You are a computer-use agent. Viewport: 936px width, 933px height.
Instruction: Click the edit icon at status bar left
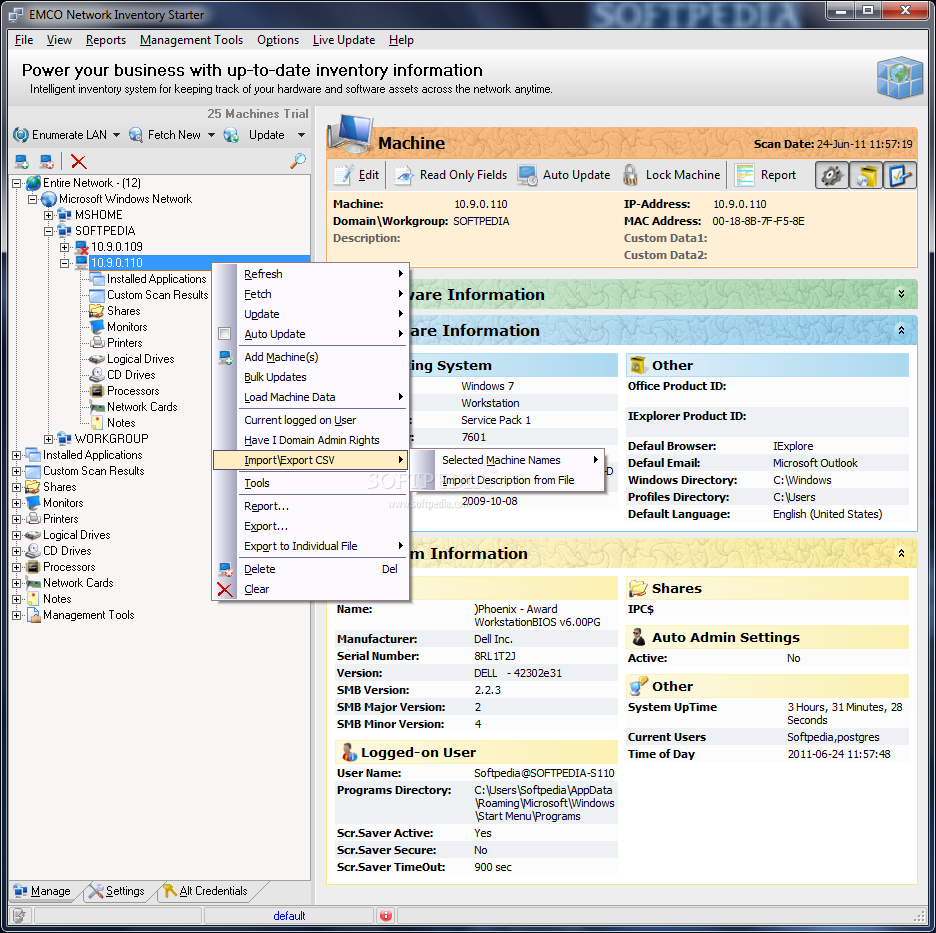coord(19,915)
